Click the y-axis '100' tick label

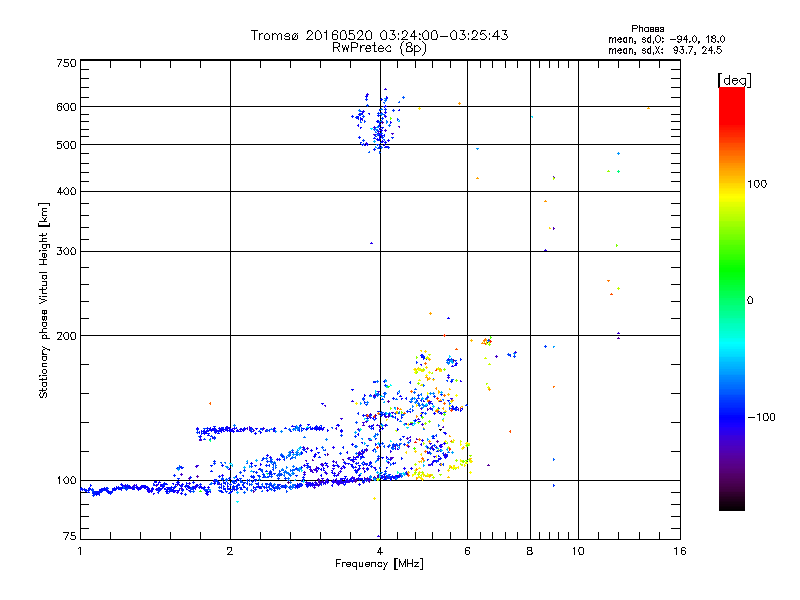click(66, 481)
